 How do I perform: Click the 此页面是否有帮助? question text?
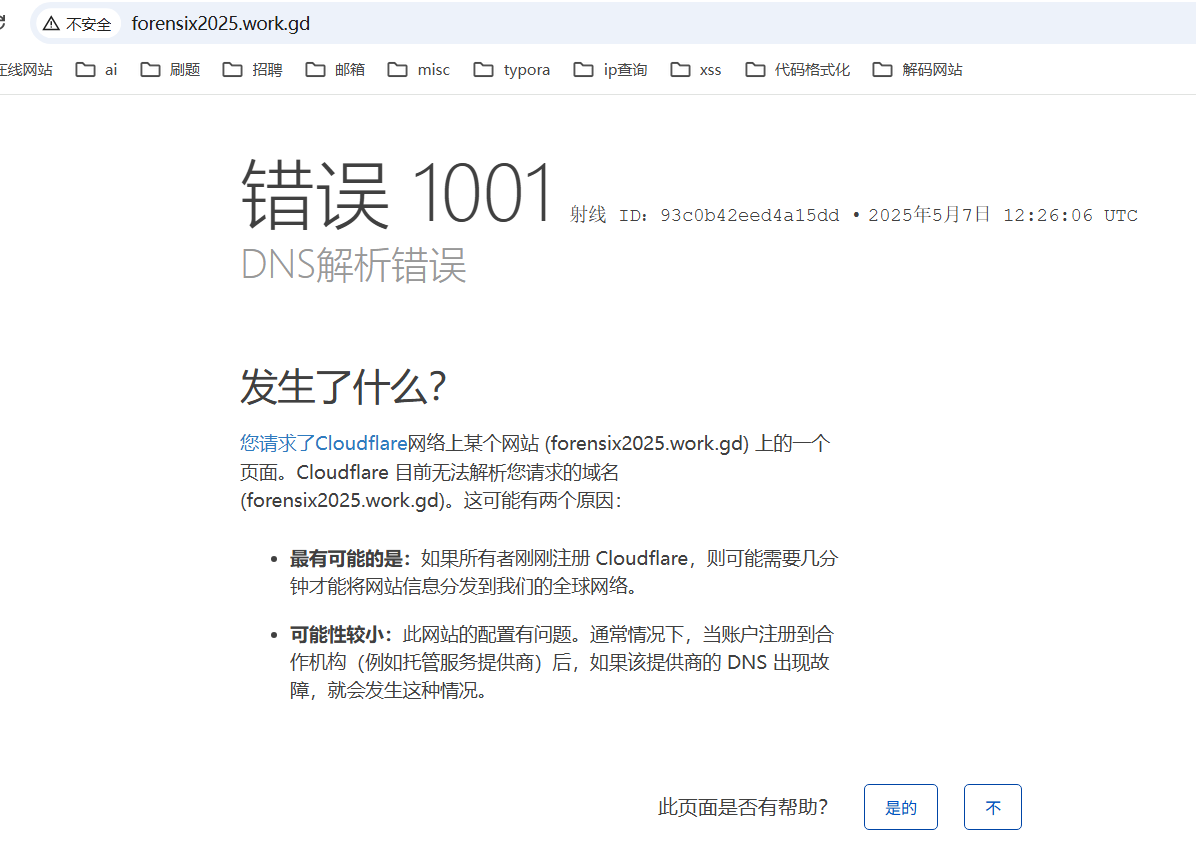coord(743,807)
